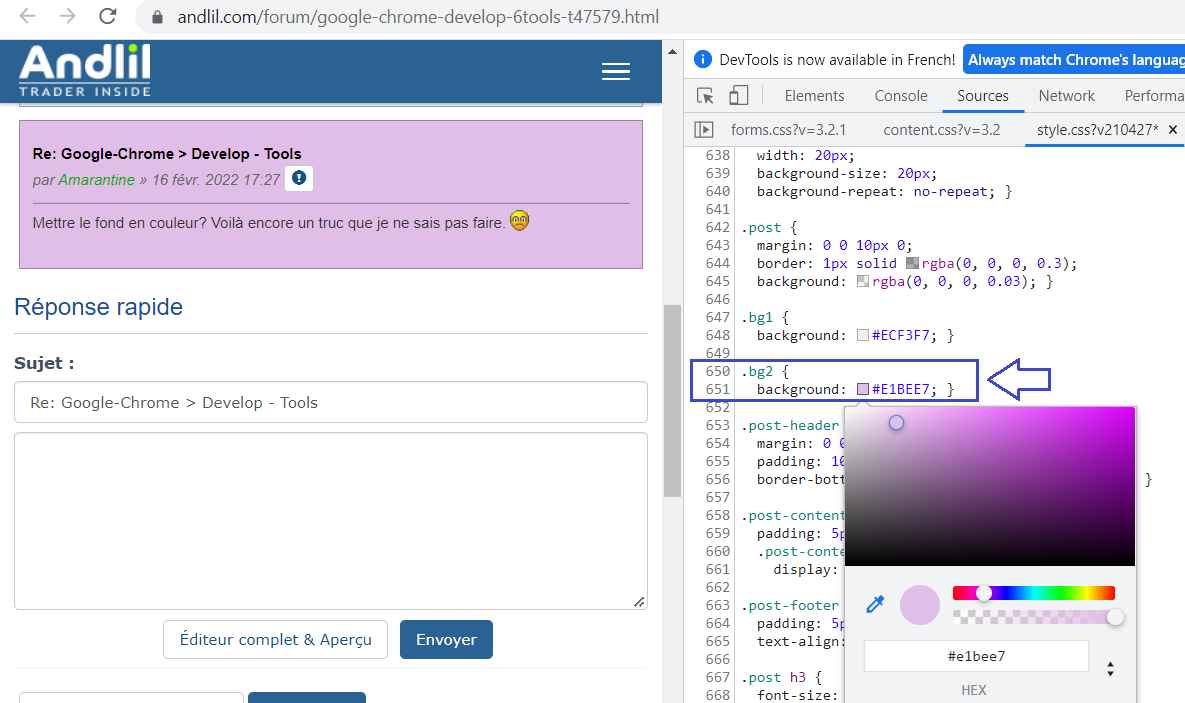This screenshot has height=703, width=1185.
Task: Toggle the device toolbar icon
Action: [x=738, y=95]
